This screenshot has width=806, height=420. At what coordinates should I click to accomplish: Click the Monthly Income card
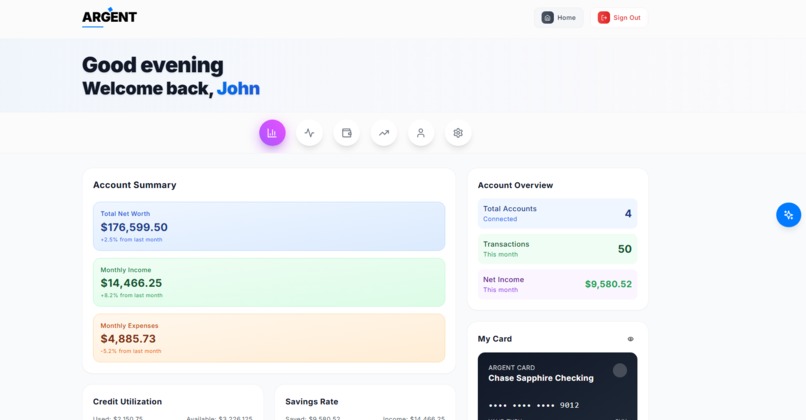coord(269,282)
